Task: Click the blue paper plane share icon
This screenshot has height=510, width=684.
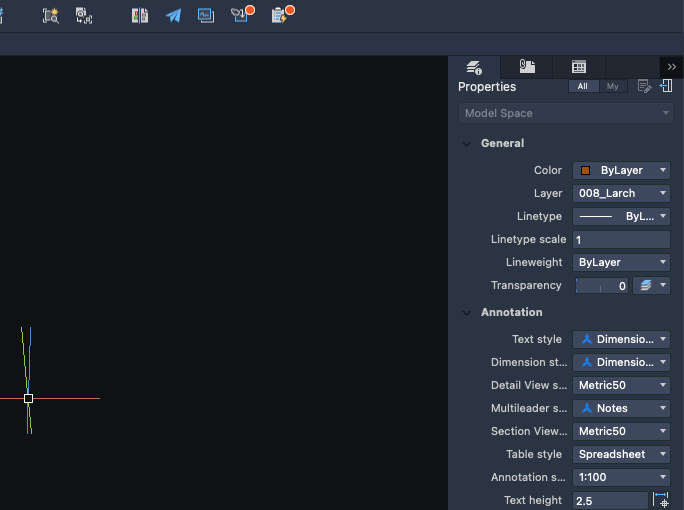Action: (173, 16)
